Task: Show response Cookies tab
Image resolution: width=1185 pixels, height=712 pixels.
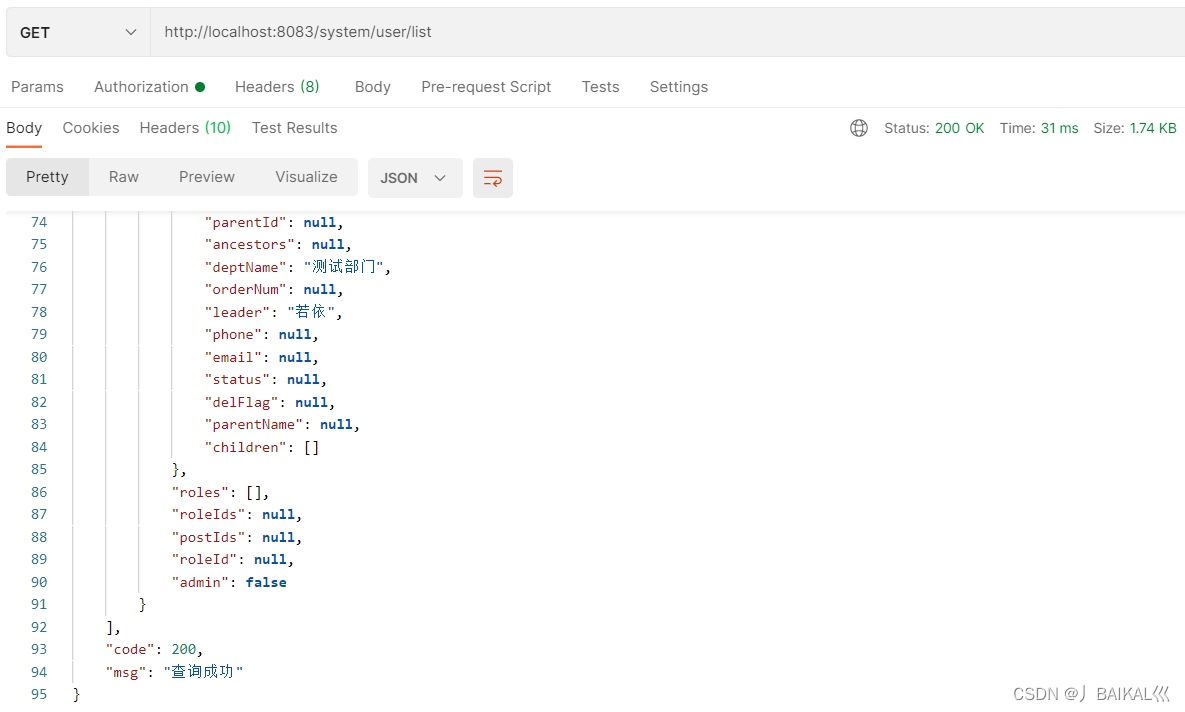Action: [91, 128]
